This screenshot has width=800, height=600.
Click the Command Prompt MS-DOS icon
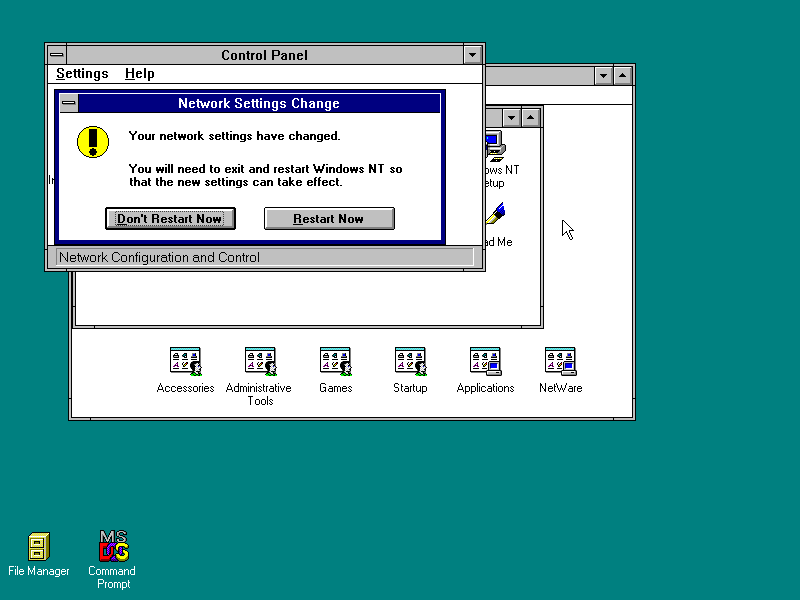[113, 545]
